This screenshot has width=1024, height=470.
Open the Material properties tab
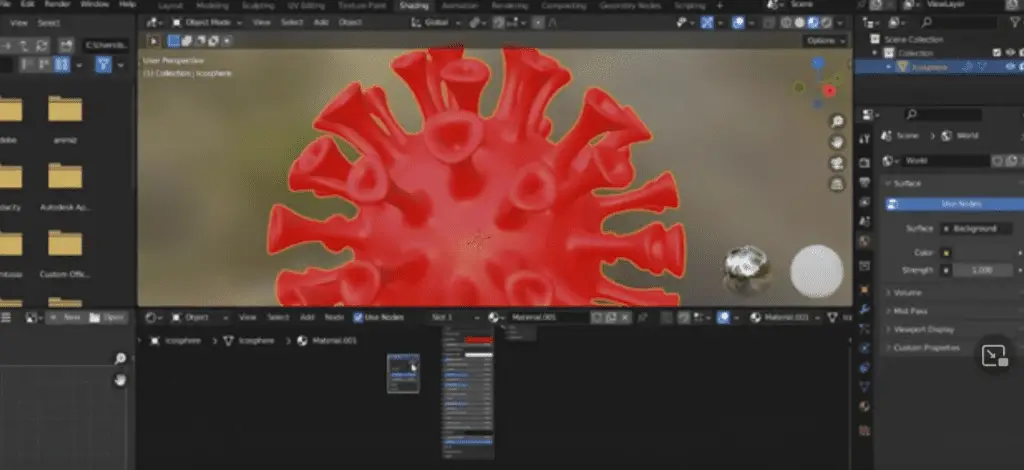click(865, 407)
